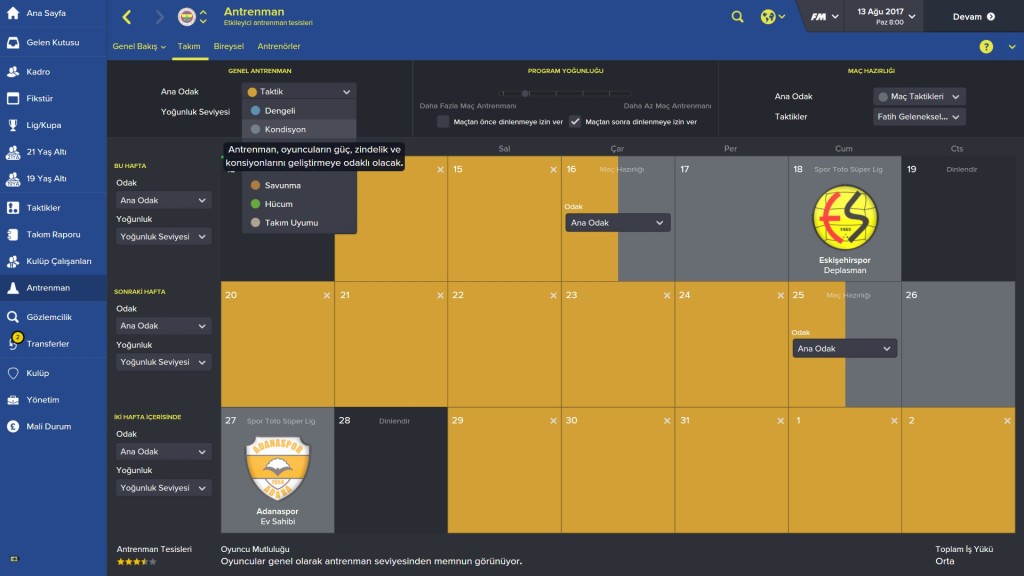
Task: Select Takım Uyumu from focus list
Action: (x=299, y=223)
